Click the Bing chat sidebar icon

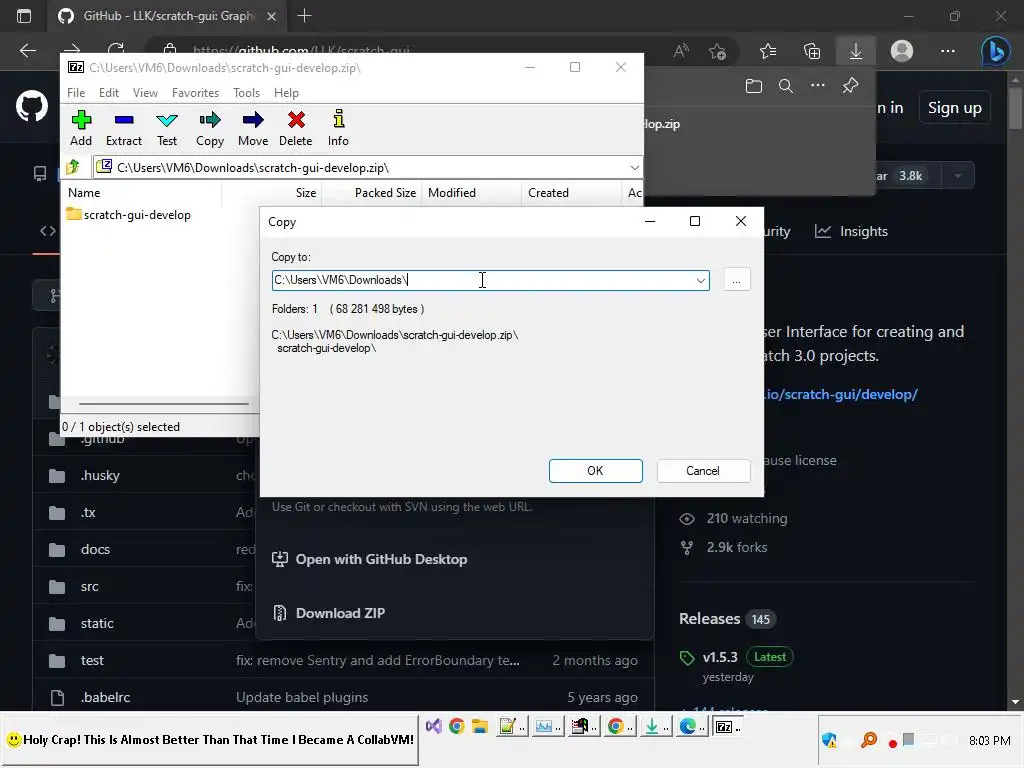(995, 51)
